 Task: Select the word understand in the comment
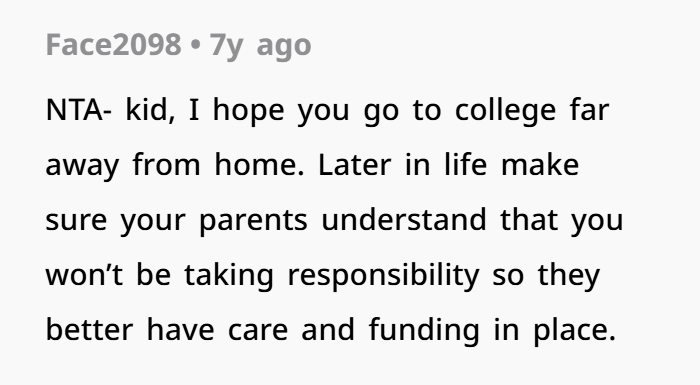[x=404, y=219]
